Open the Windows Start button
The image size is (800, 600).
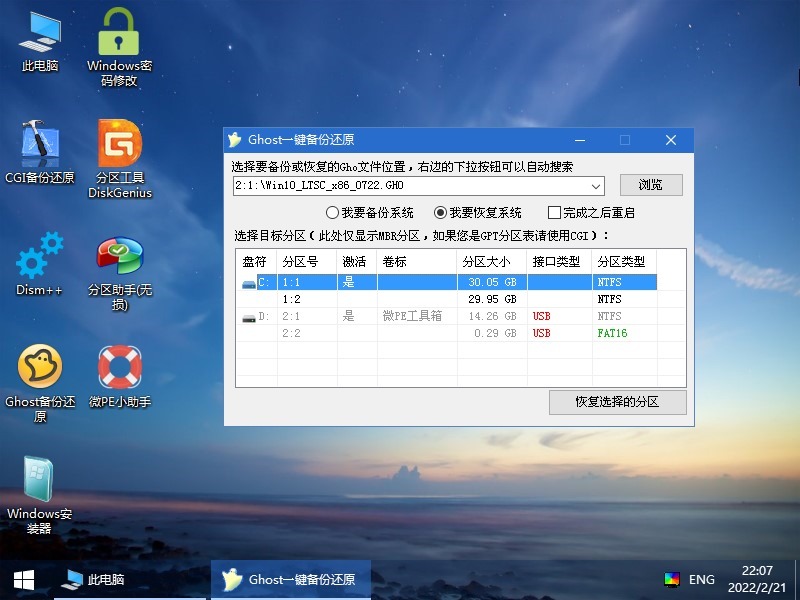pos(23,580)
